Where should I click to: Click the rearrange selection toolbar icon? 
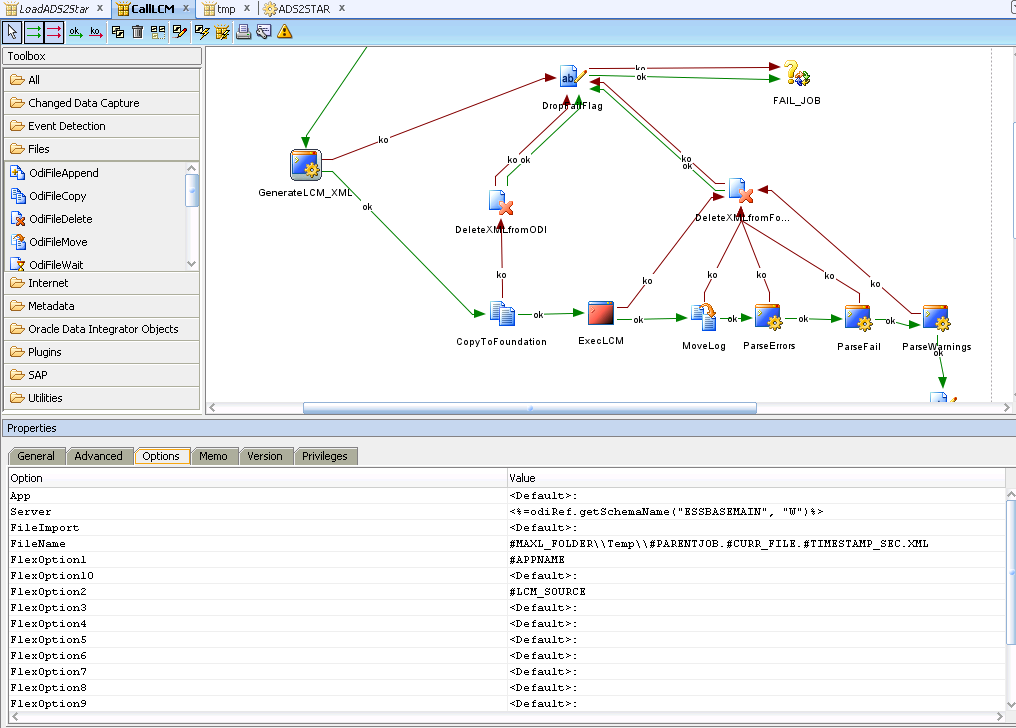(158, 32)
